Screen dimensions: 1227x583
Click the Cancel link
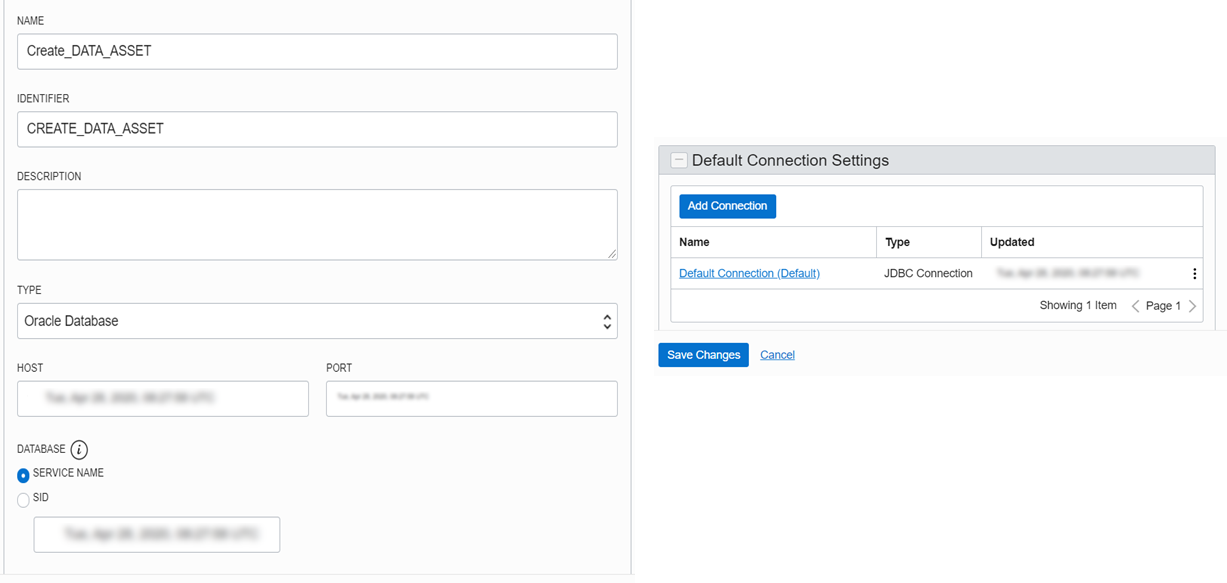tap(777, 355)
